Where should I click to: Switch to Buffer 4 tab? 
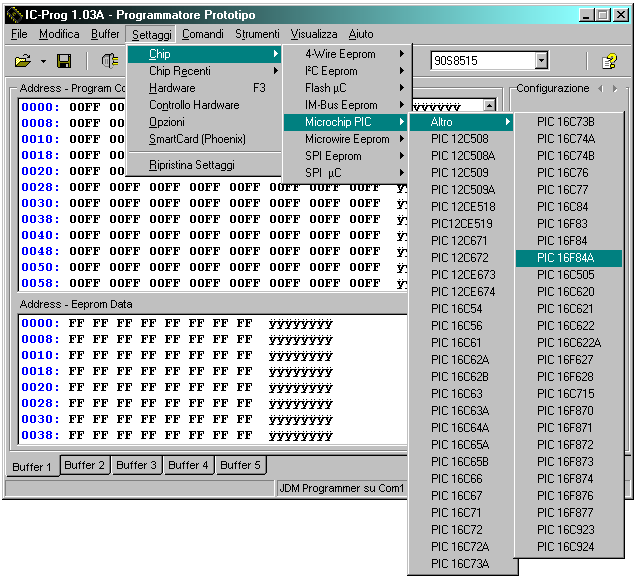click(x=188, y=465)
